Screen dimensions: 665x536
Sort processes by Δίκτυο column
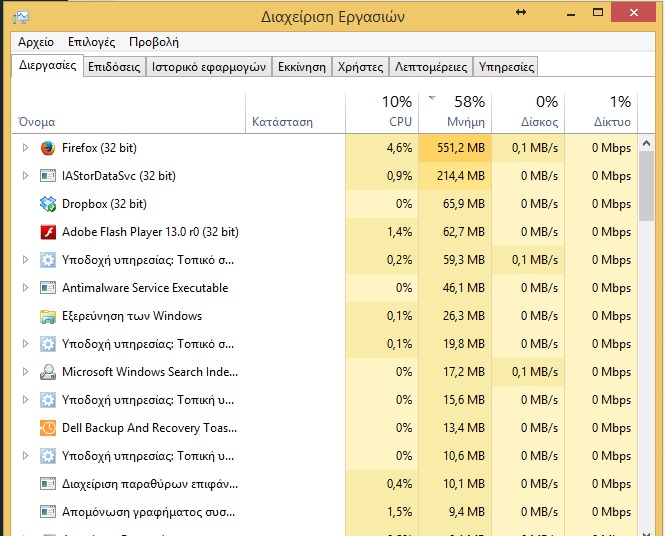coord(601,113)
